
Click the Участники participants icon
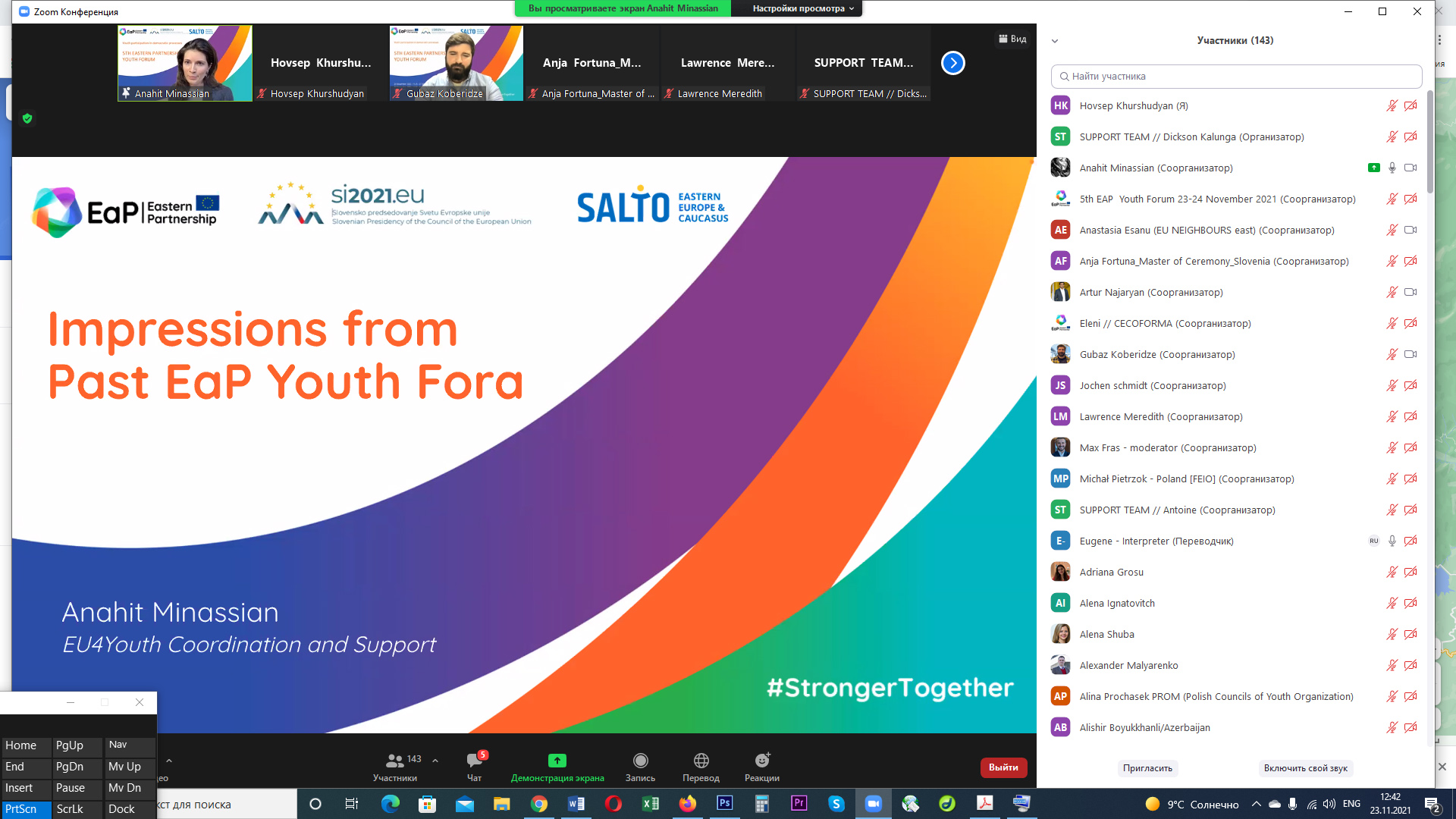click(x=395, y=761)
